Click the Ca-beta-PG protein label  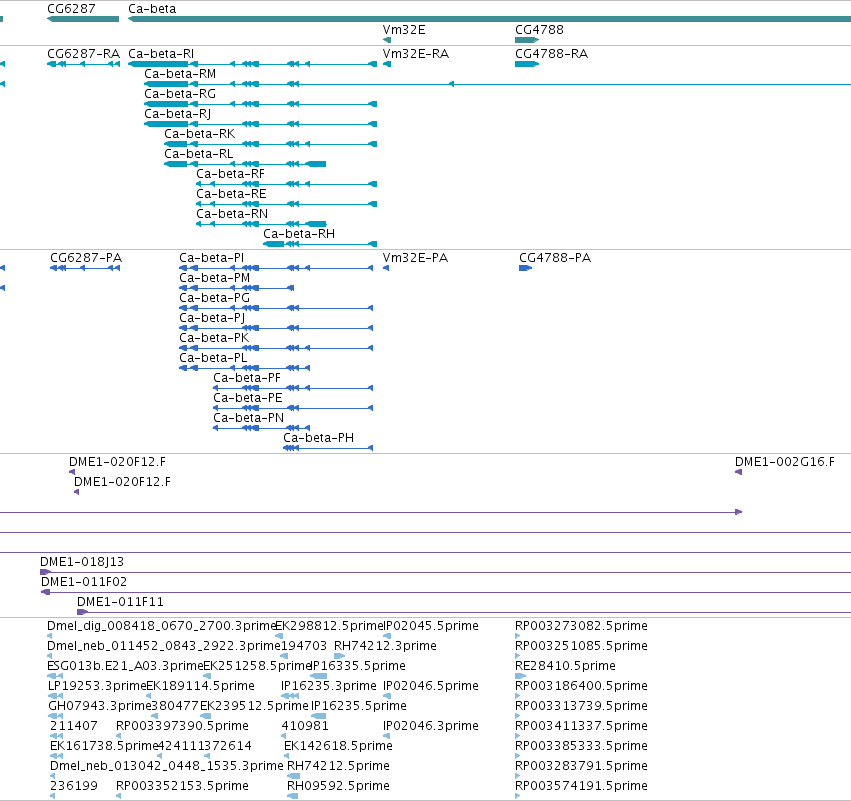coord(214,298)
